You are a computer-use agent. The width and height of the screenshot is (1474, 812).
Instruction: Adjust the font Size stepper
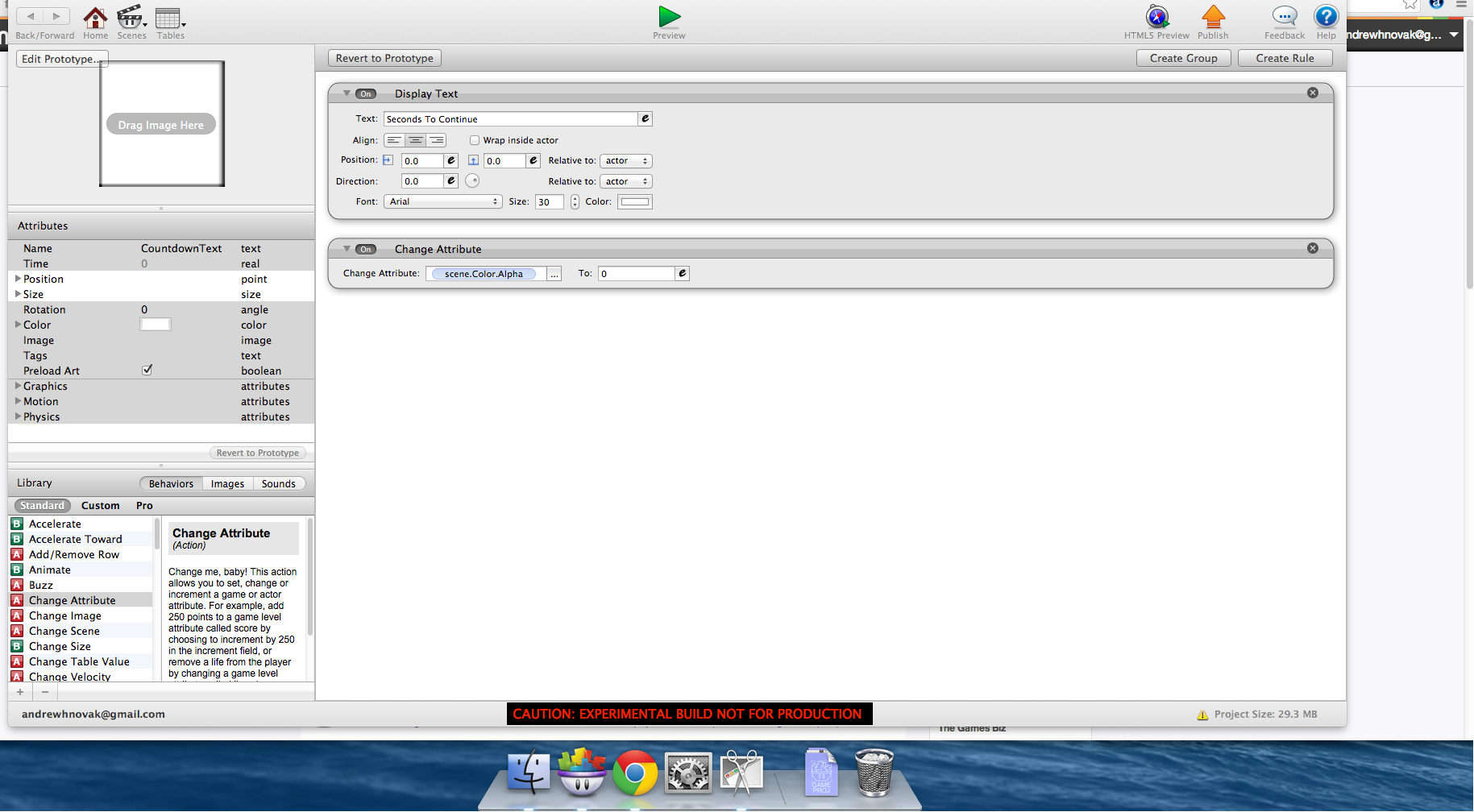(575, 201)
